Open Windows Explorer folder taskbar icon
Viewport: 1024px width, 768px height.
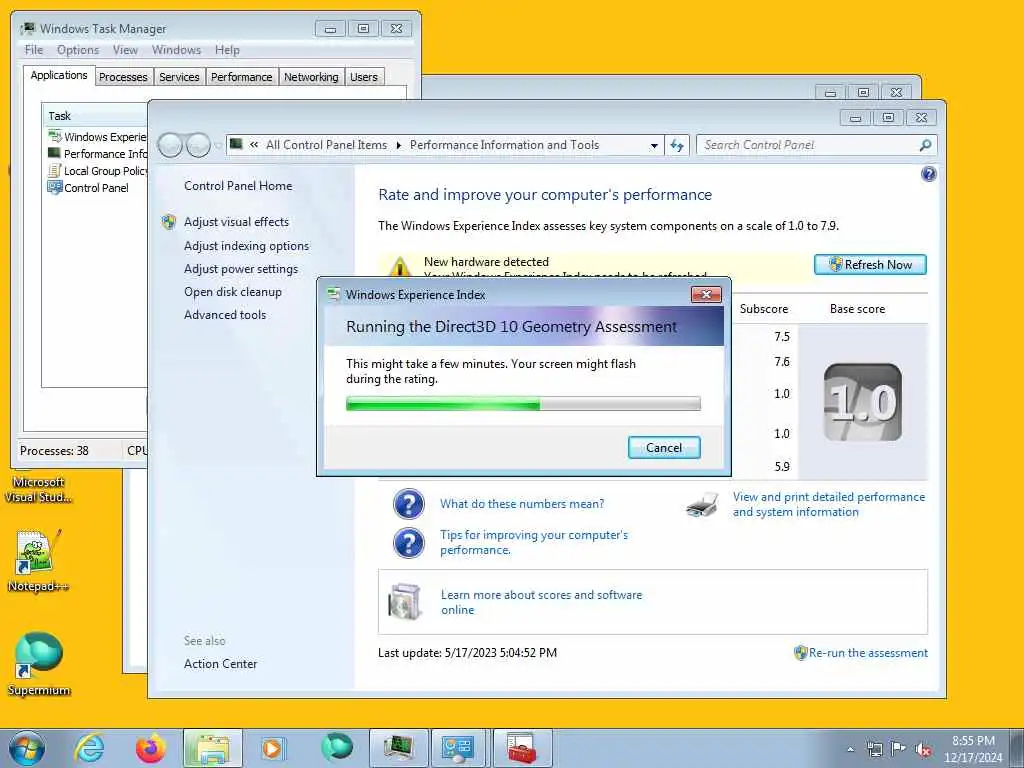(212, 748)
